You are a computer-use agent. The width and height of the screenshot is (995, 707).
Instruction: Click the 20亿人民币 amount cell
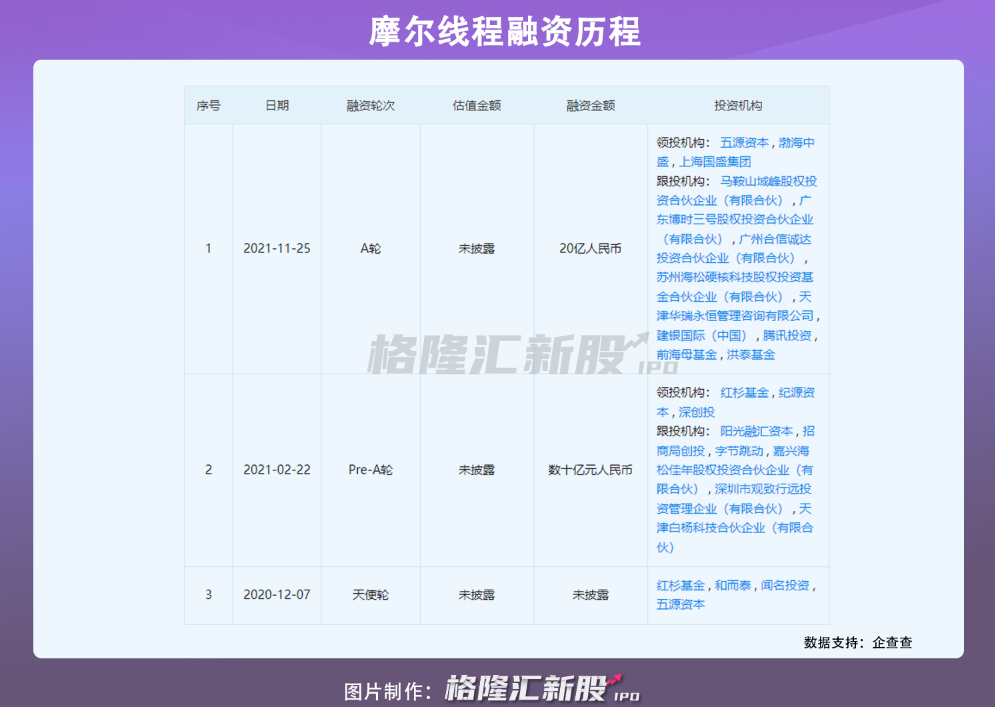[x=591, y=249]
